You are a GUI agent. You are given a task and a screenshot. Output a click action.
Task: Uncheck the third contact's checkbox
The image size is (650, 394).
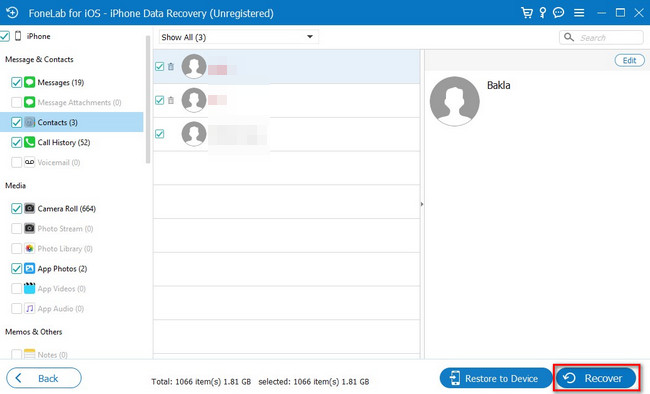pos(160,134)
